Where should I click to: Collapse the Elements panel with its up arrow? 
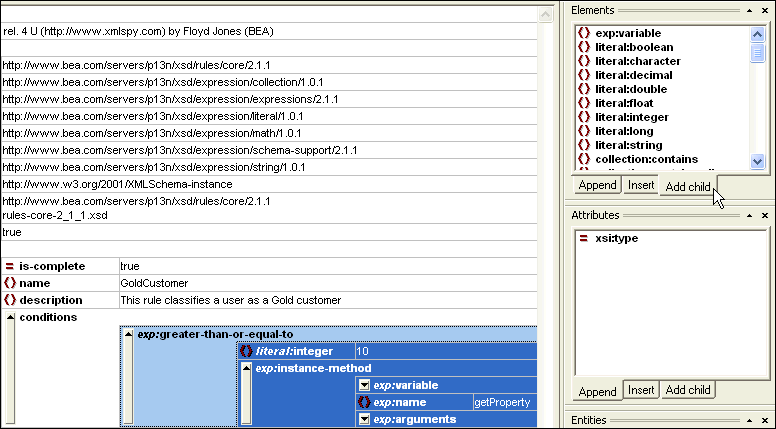pyautogui.click(x=749, y=10)
